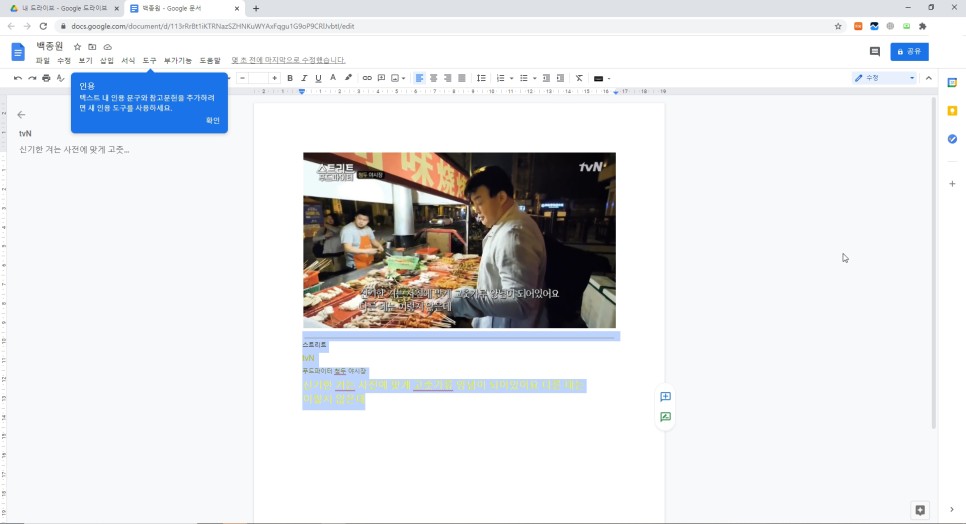The height and width of the screenshot is (524, 966).
Task: Open the 부가기능 menu
Action: click(177, 60)
